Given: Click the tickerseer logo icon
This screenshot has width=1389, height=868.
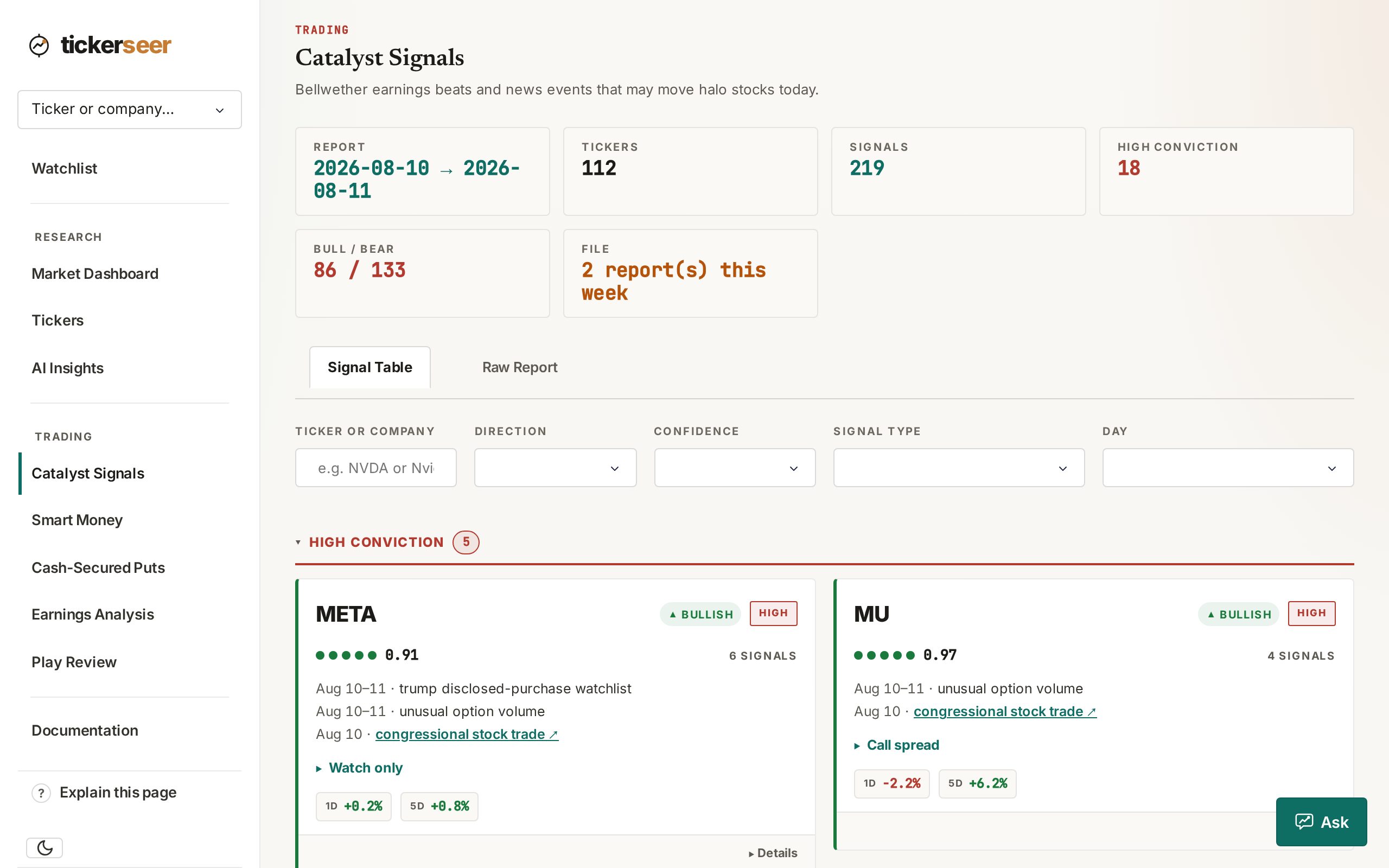Looking at the screenshot, I should pos(39,46).
